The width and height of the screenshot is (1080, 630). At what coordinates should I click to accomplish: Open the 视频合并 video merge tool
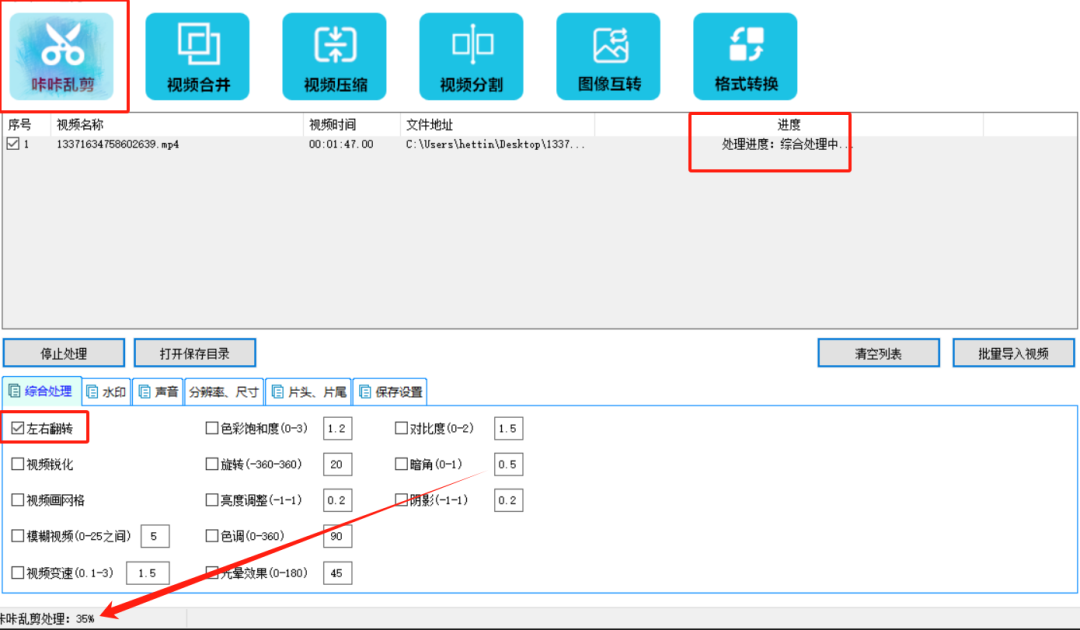199,55
